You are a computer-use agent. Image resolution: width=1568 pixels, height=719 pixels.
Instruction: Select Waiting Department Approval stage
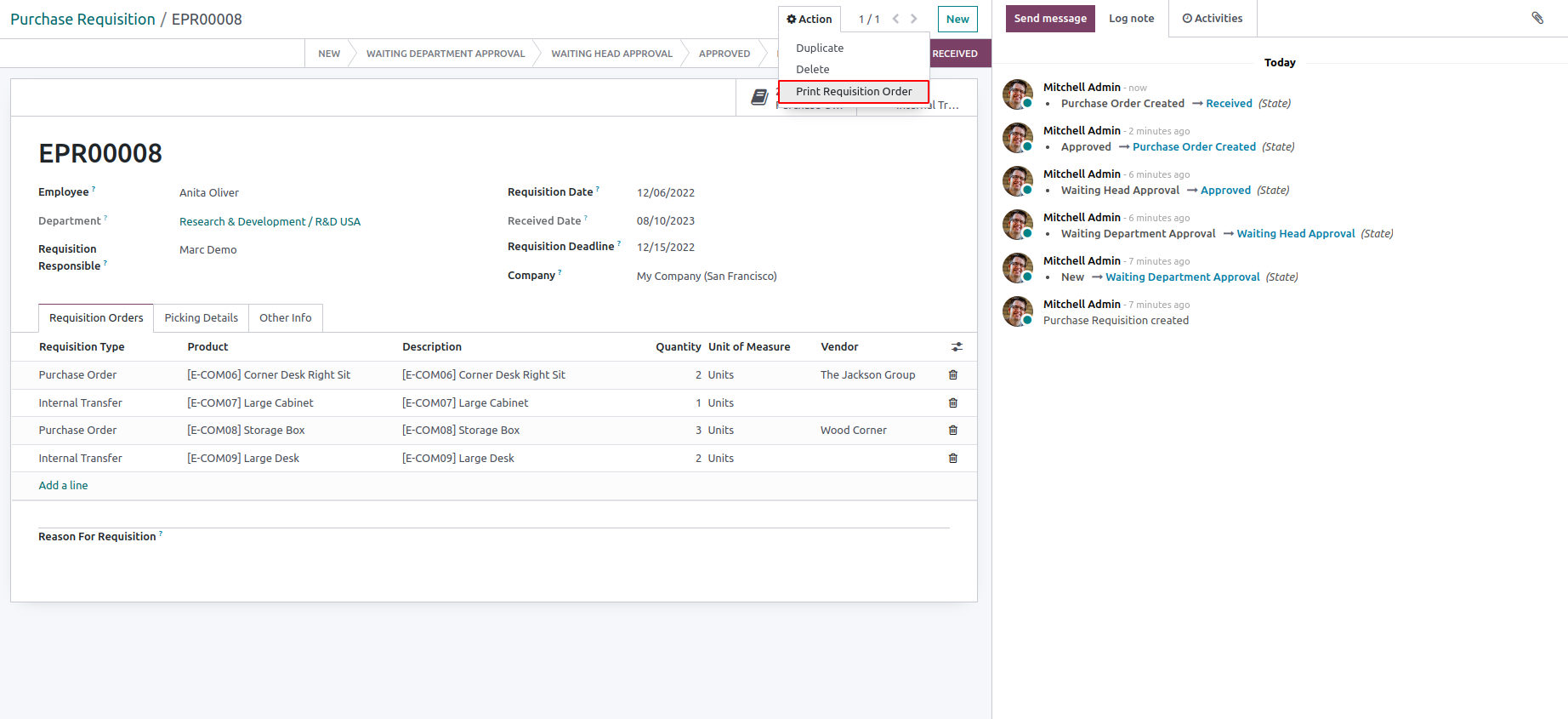tap(446, 54)
